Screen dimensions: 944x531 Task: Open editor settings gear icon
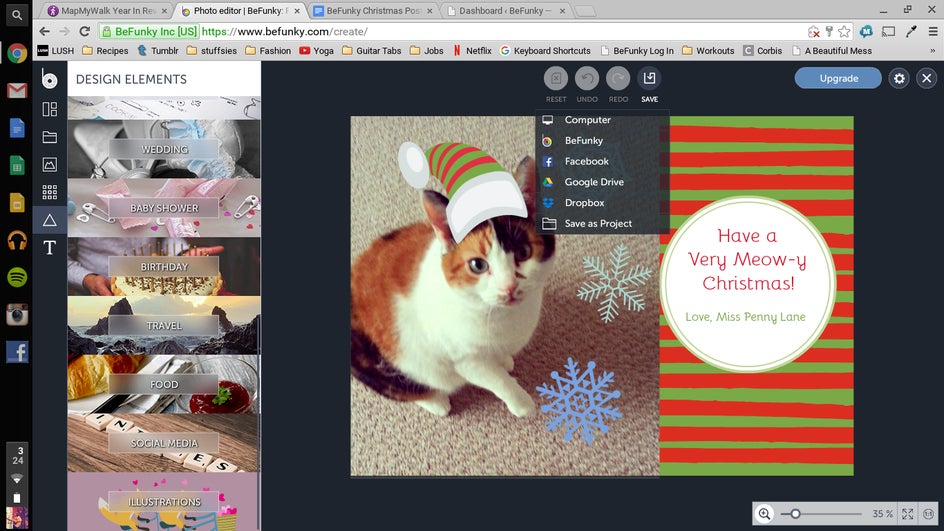899,78
